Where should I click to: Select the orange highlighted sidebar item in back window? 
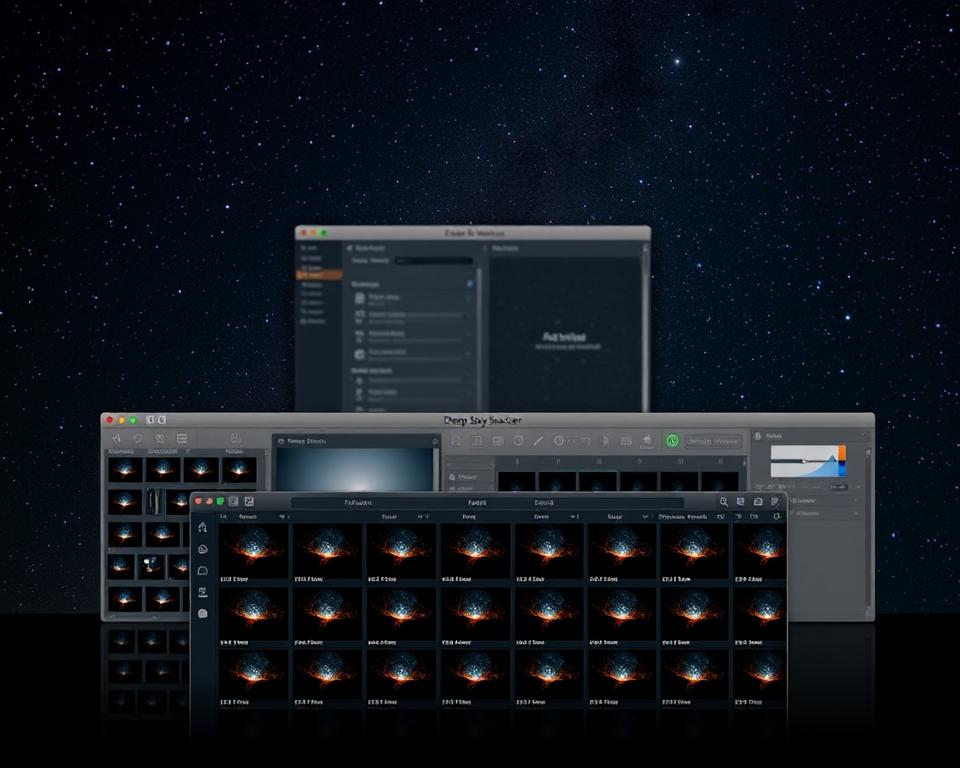[x=318, y=275]
